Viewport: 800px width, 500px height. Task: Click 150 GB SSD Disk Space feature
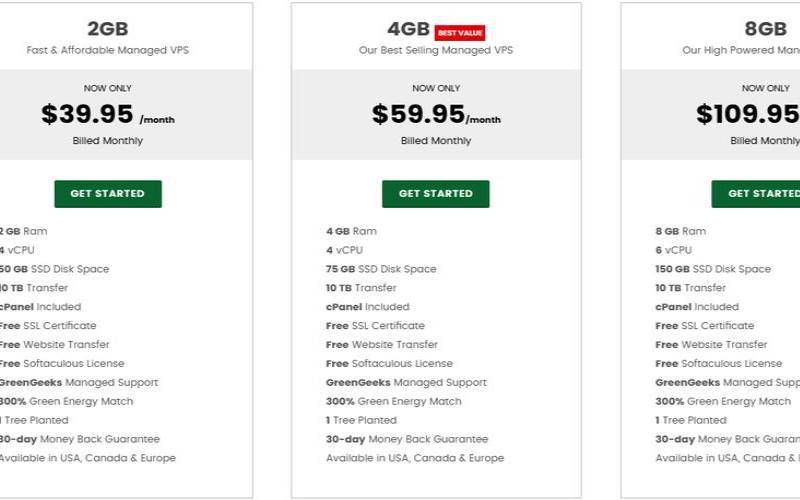[x=713, y=269]
